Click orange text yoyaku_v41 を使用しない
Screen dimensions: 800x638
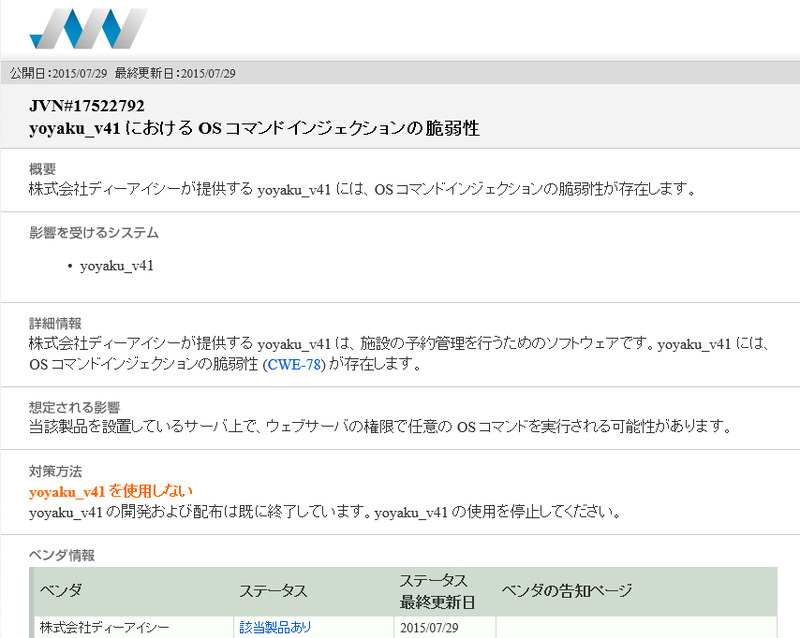111,491
